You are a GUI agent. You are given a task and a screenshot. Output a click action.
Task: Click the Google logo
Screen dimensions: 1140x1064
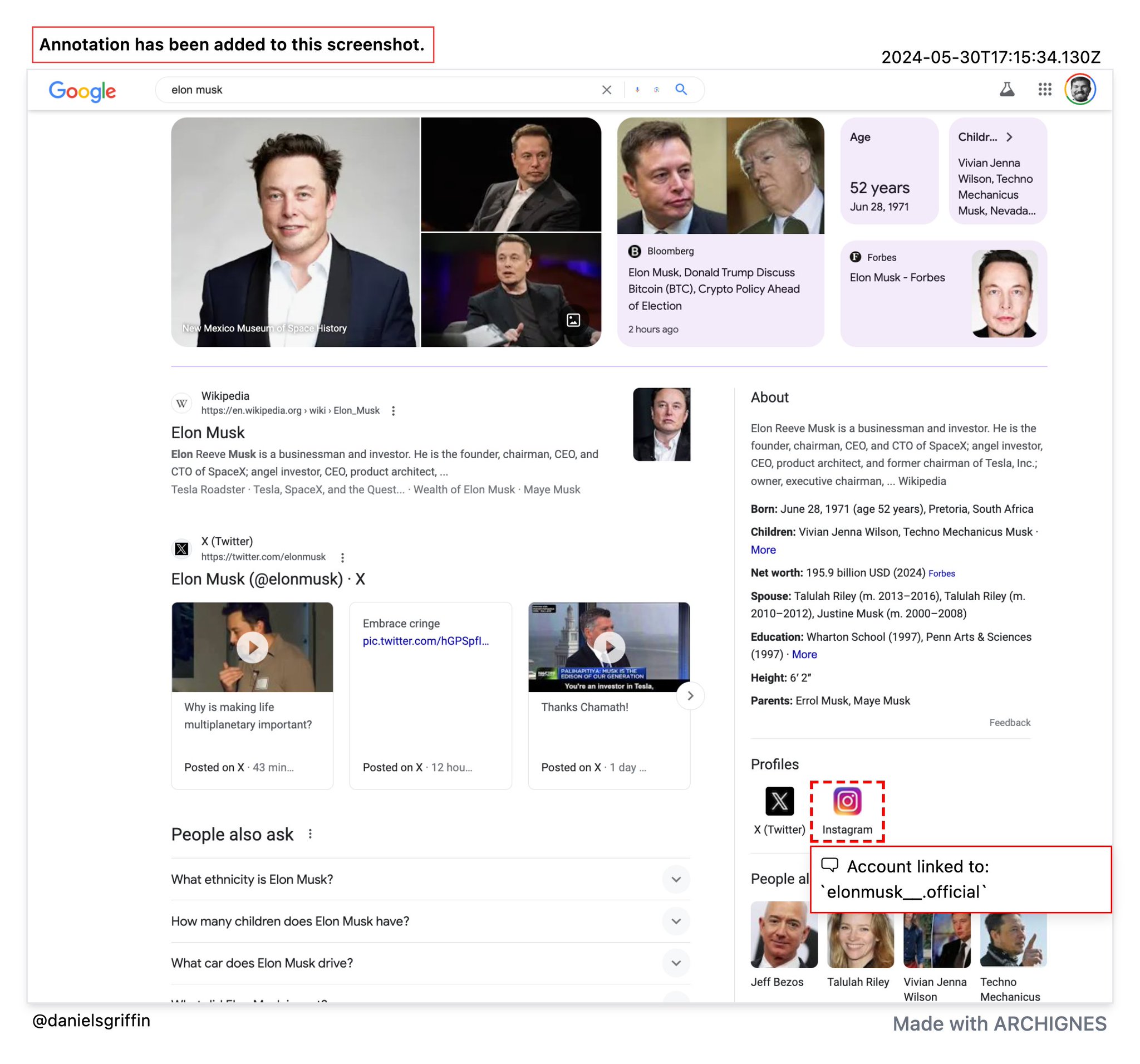pos(82,91)
